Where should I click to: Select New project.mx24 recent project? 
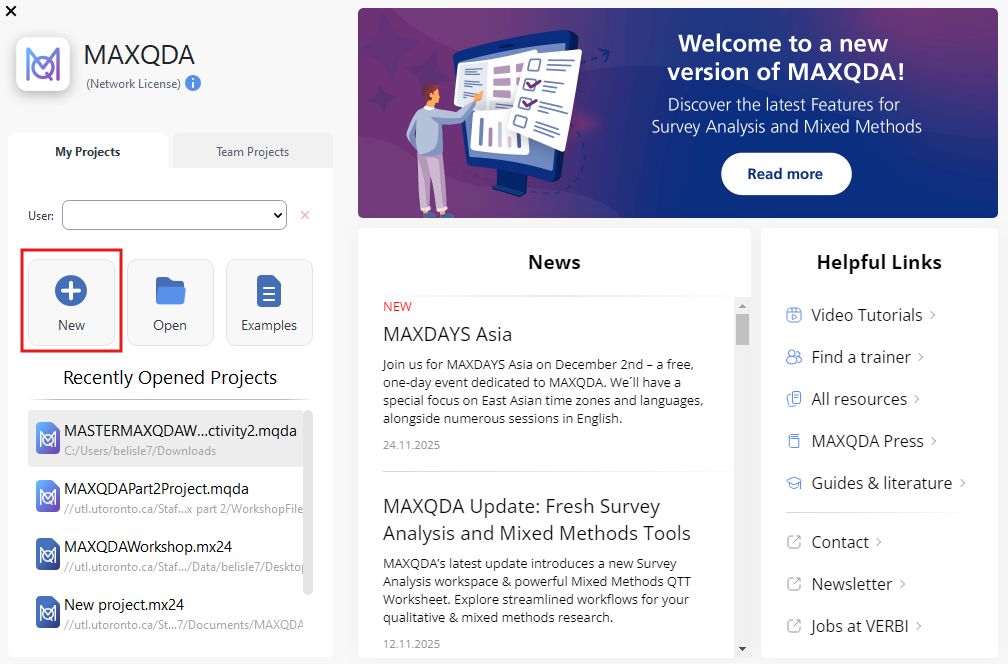[x=165, y=612]
